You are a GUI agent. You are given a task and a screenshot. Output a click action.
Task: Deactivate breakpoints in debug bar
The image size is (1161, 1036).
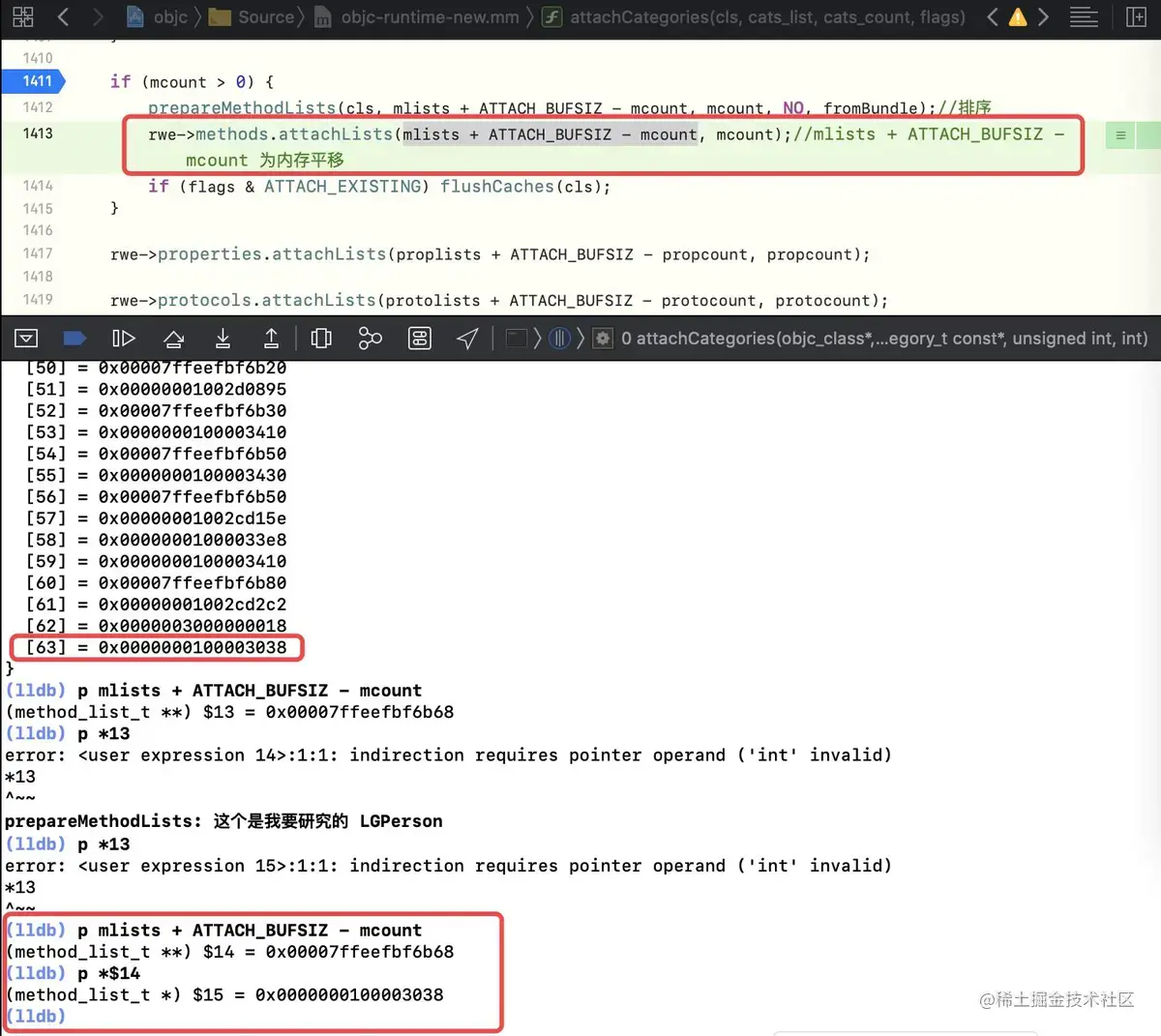74,339
